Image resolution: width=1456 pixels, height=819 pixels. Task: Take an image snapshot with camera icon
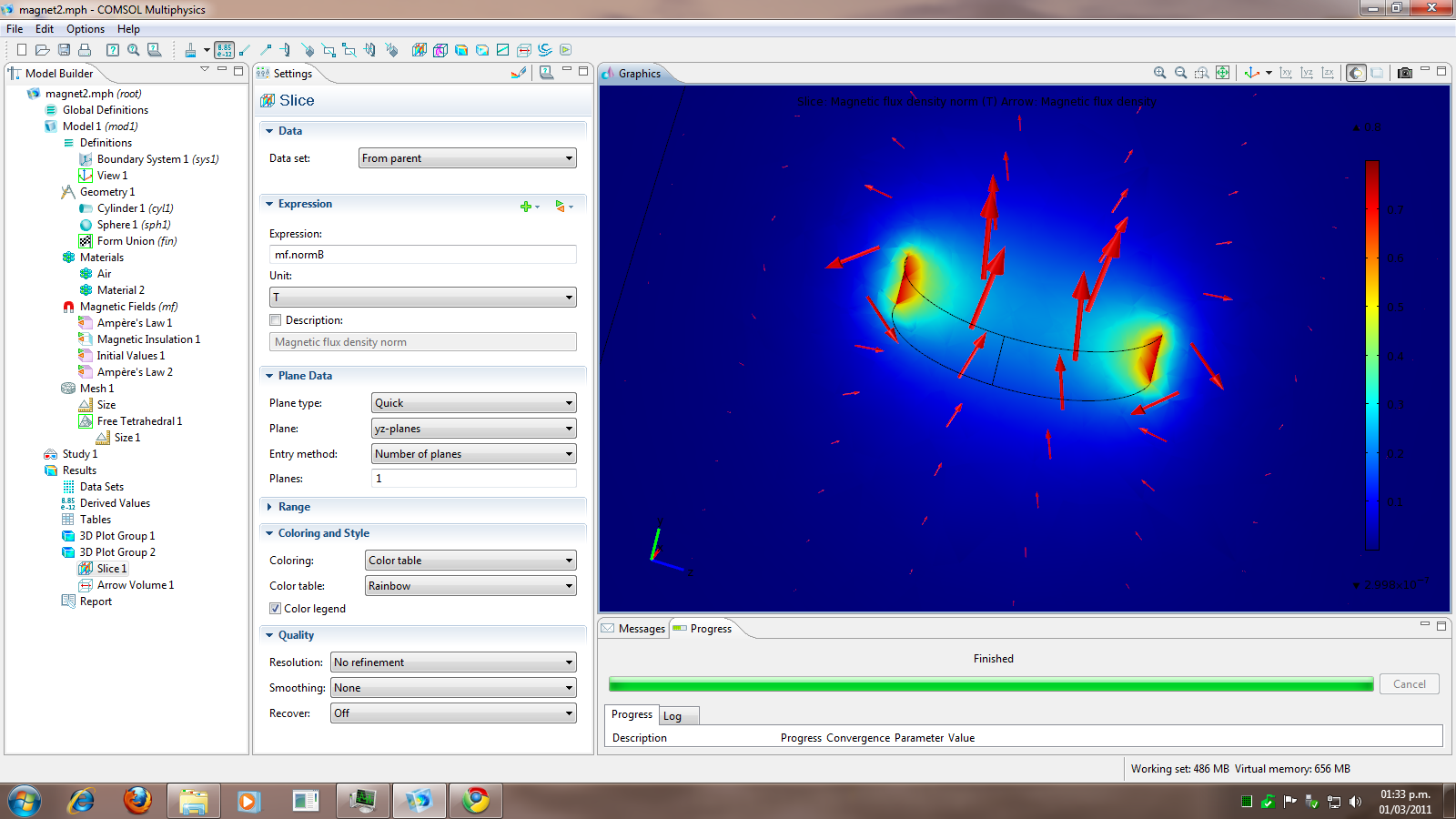point(1405,73)
